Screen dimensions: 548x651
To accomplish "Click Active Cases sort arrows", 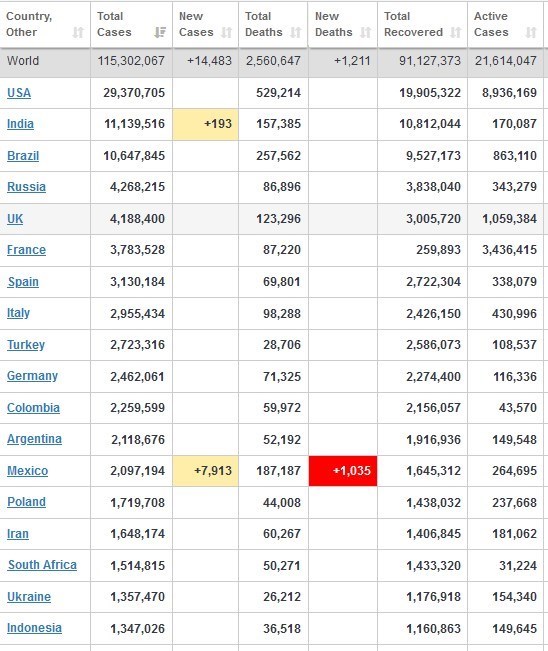I will 531,32.
